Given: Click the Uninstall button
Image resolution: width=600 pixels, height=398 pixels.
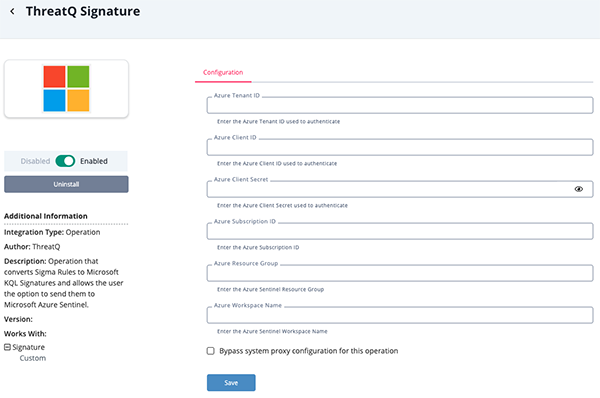Looking at the screenshot, I should pyautogui.click(x=66, y=184).
